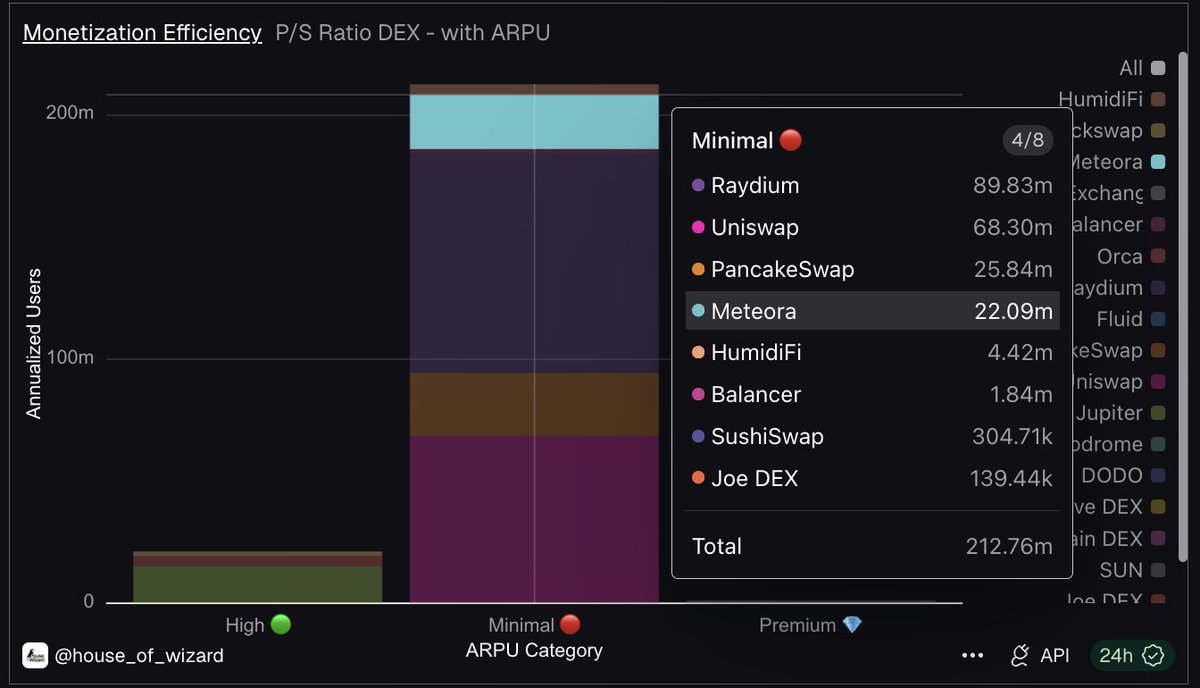1200x688 pixels.
Task: Open the @house_of_wizard profile link
Action: [139, 656]
